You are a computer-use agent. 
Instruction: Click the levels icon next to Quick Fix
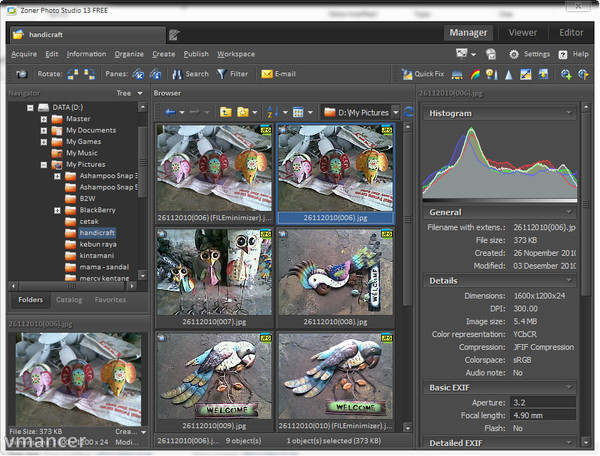pos(457,74)
